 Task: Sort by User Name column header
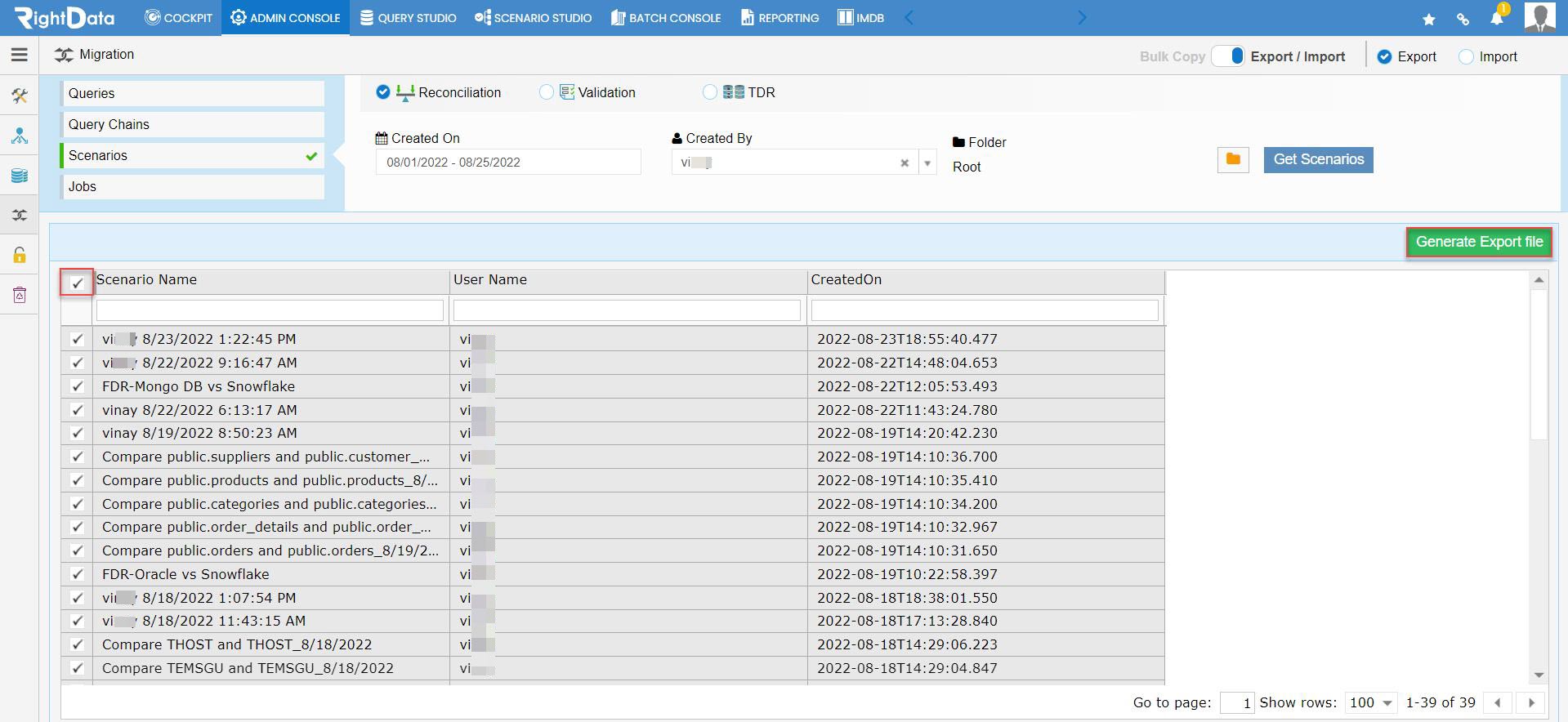click(x=628, y=280)
